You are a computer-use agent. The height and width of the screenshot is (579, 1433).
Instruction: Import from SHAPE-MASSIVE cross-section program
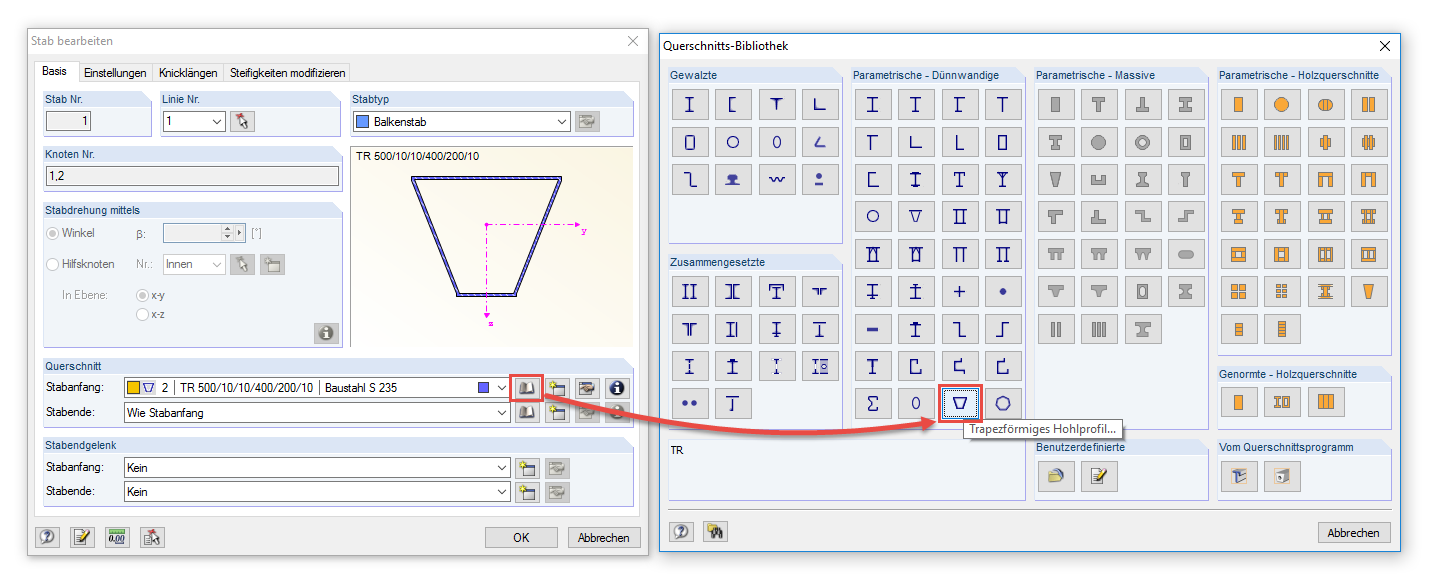[1282, 477]
